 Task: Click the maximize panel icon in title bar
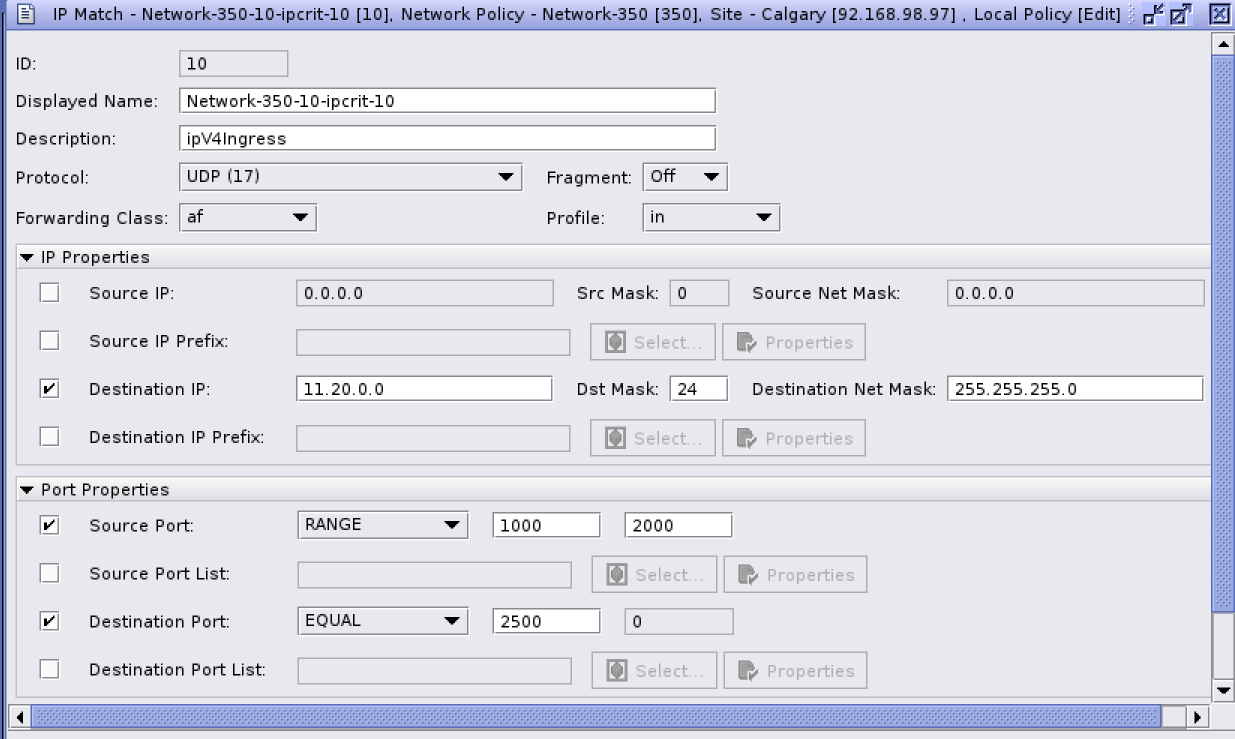[1180, 14]
